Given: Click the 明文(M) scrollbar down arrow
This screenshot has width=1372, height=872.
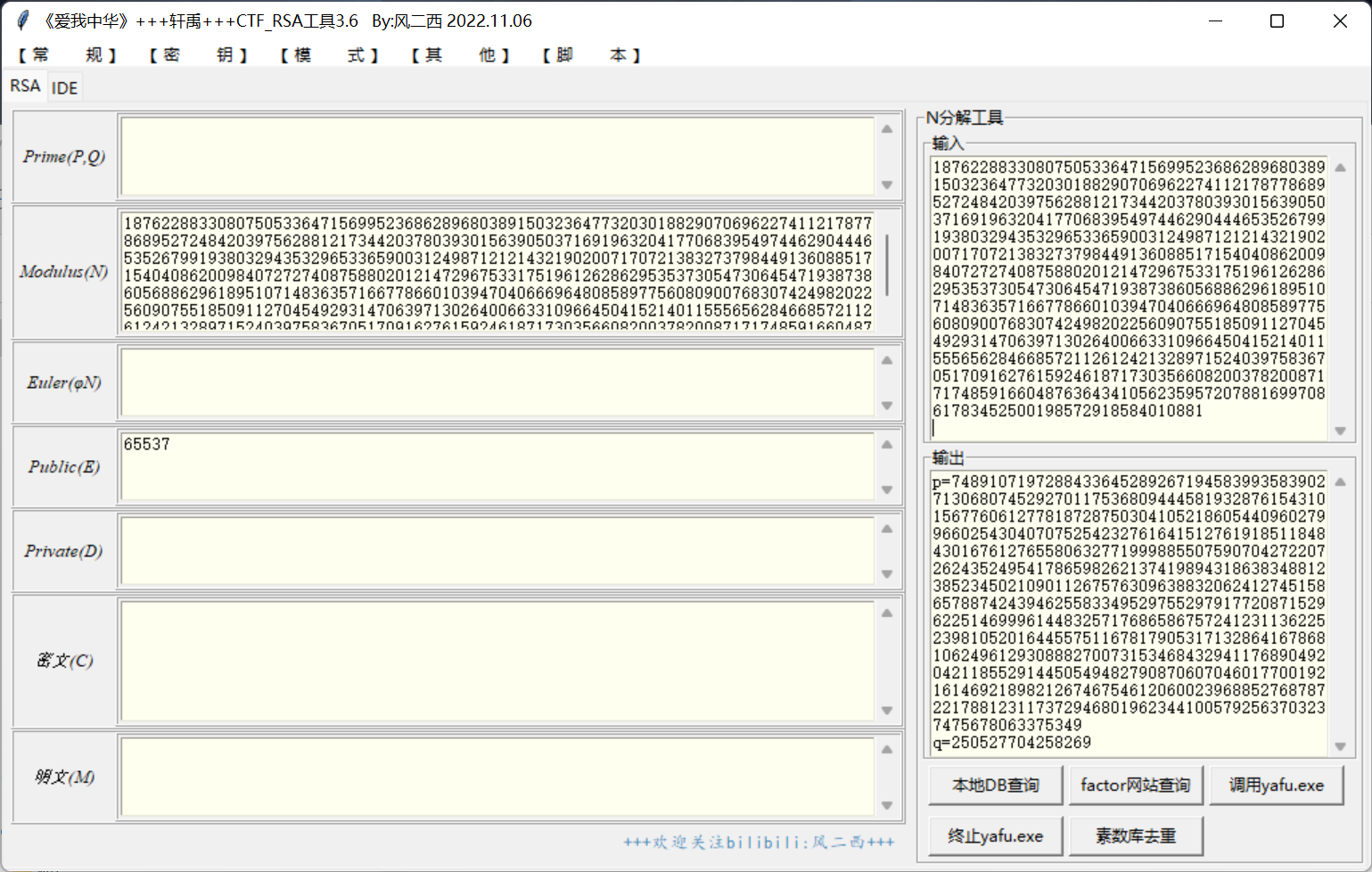Looking at the screenshot, I should 887,806.
